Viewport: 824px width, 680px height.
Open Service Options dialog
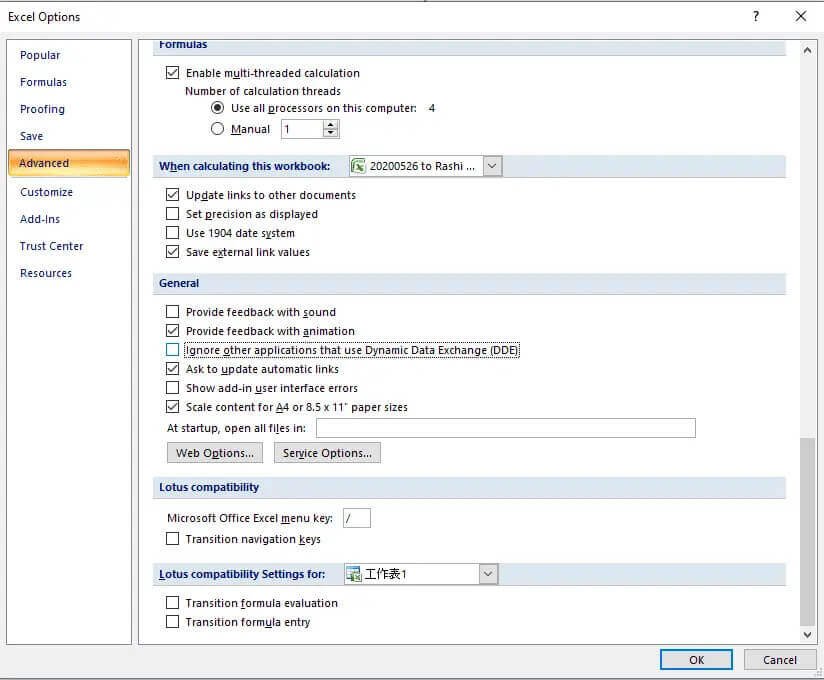[x=327, y=453]
